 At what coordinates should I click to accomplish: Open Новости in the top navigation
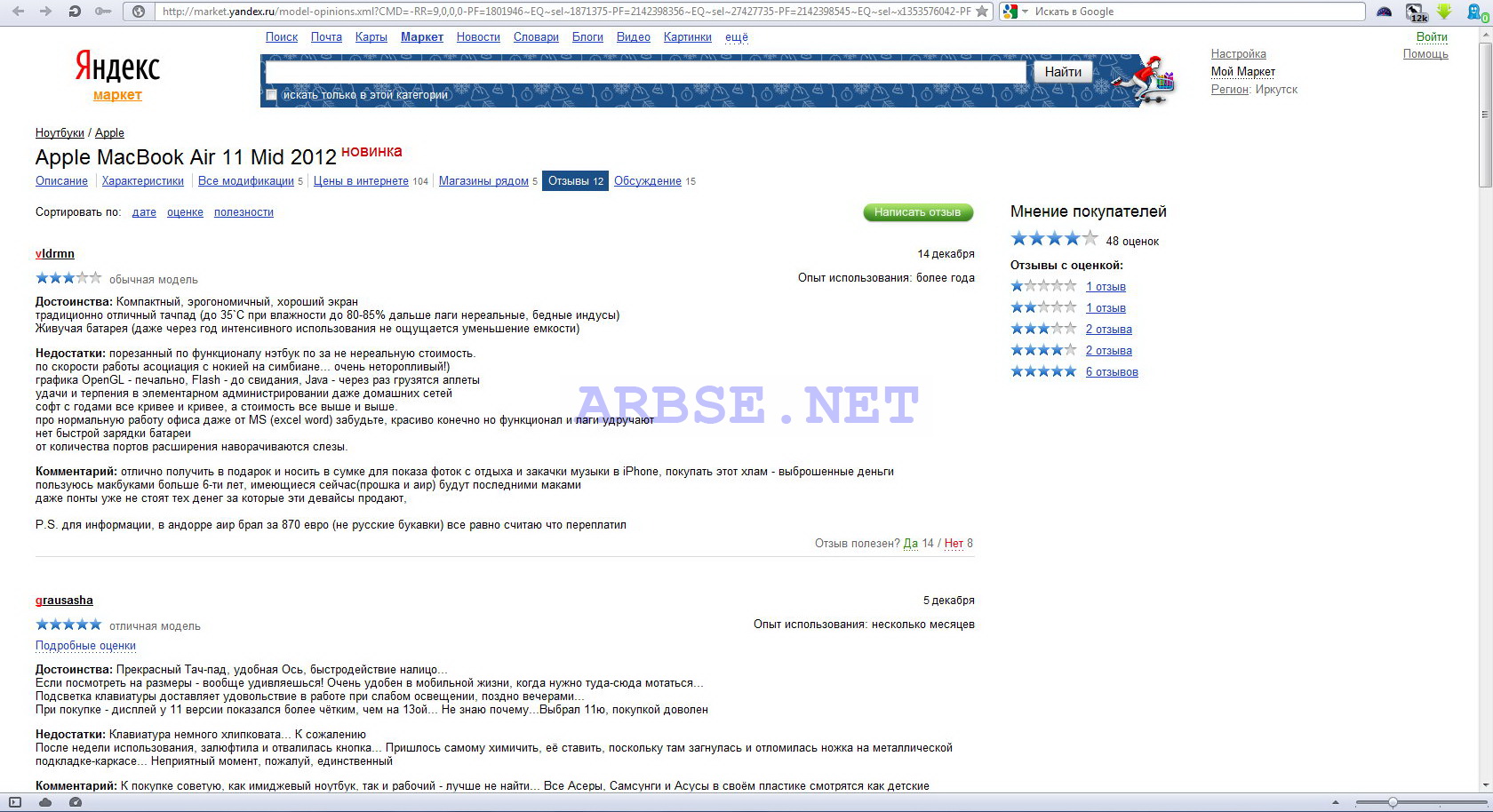coord(478,37)
